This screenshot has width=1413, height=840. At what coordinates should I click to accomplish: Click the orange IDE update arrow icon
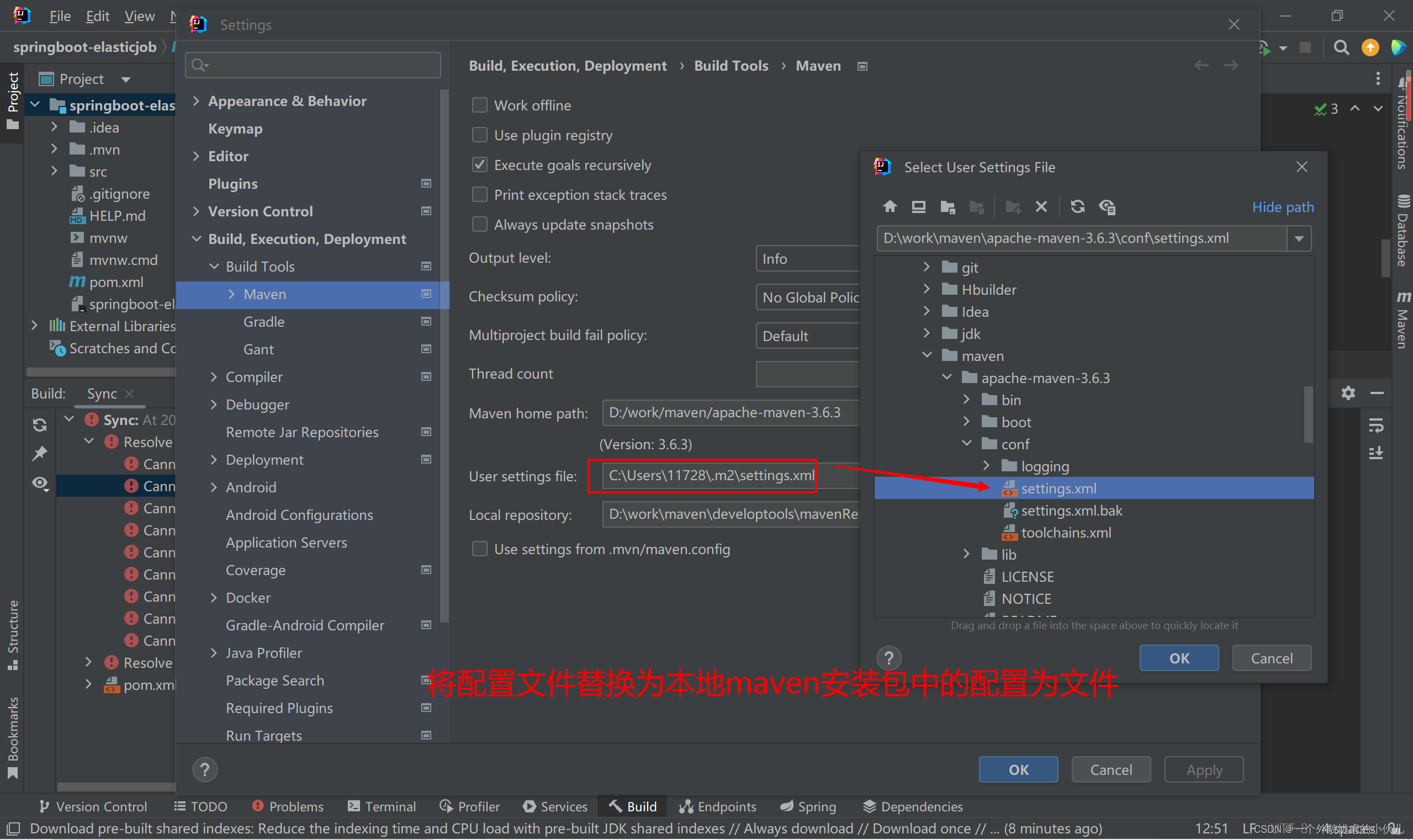(x=1370, y=47)
